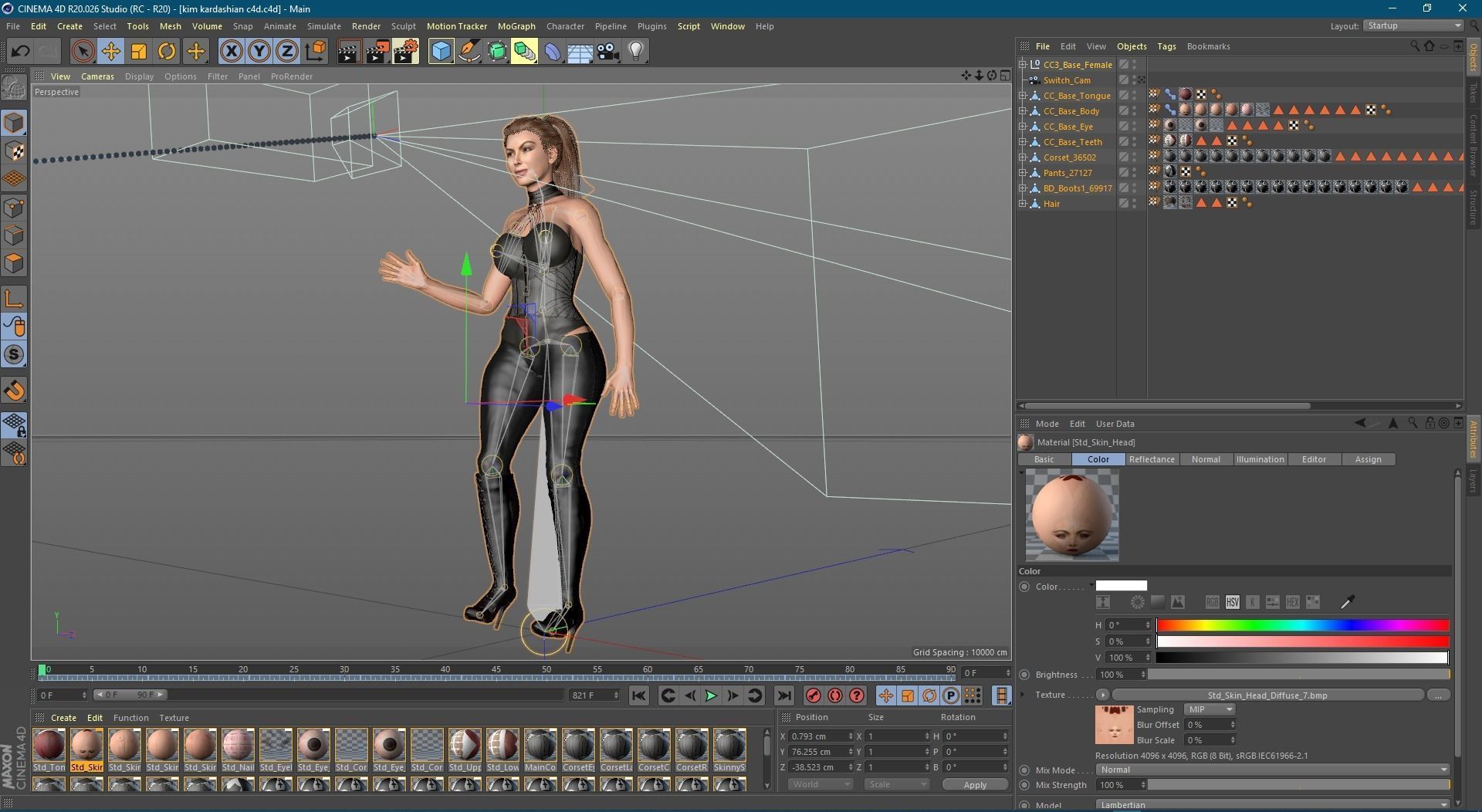Select Switch_Cam in the object list

pyautogui.click(x=1067, y=80)
